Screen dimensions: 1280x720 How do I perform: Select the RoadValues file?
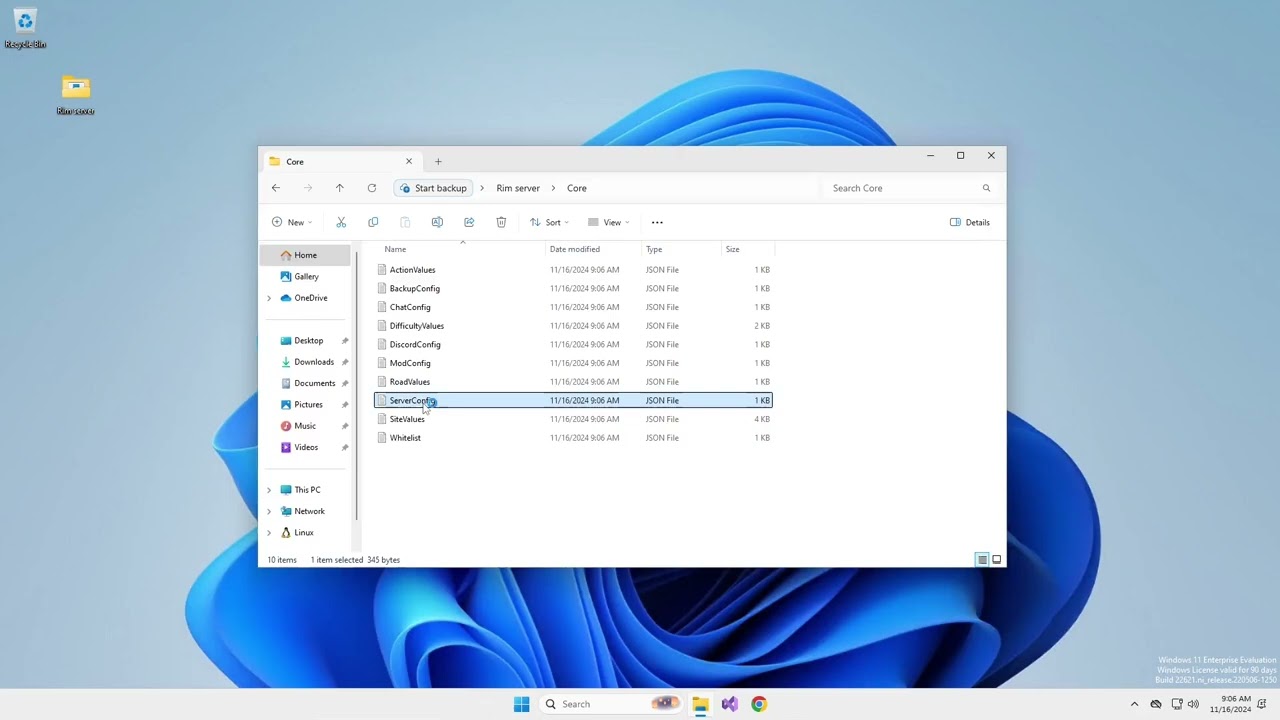573,382
